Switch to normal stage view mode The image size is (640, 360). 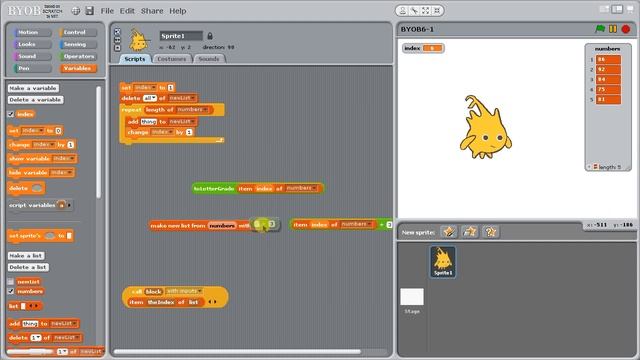coord(617,9)
